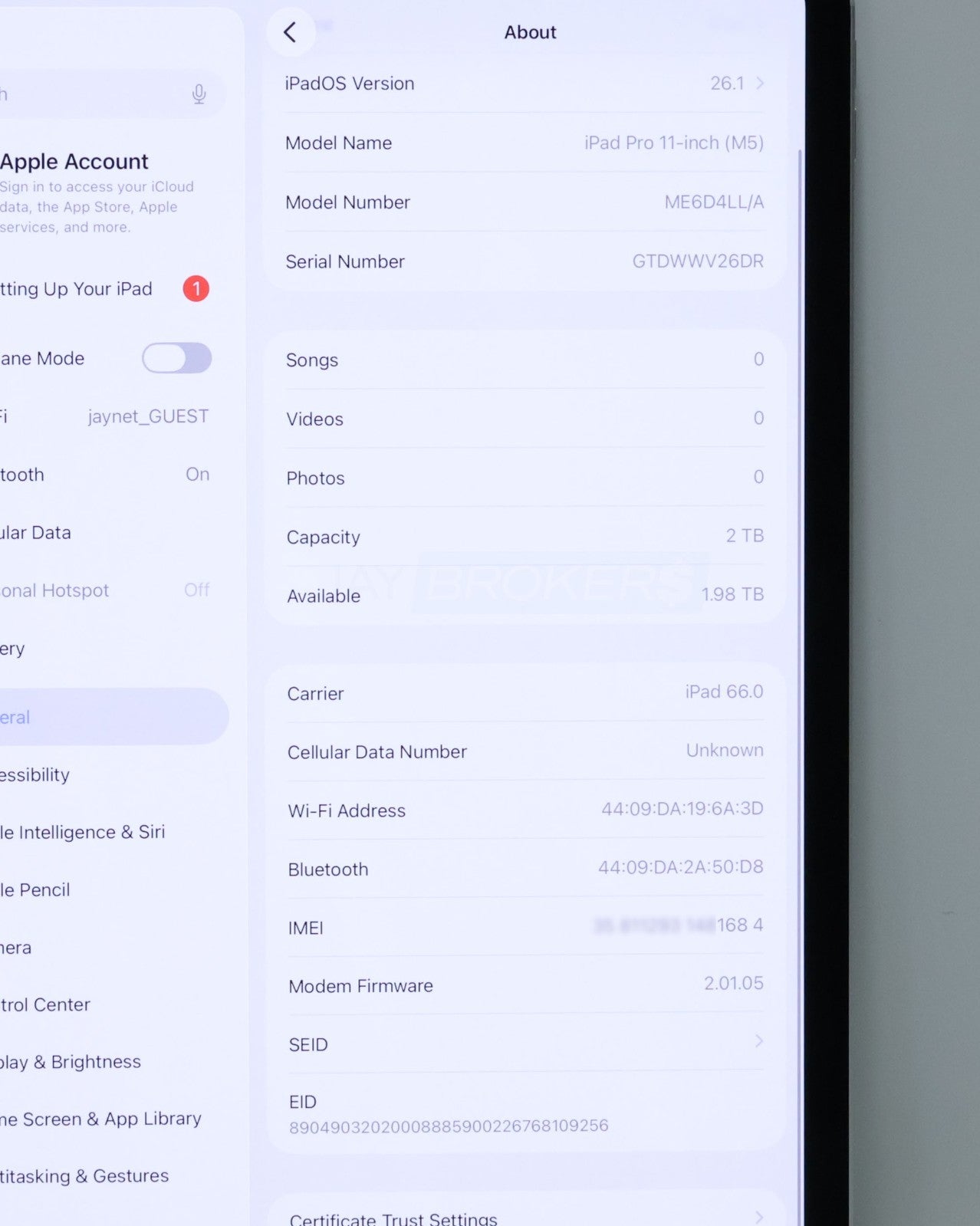The width and height of the screenshot is (980, 1226).
Task: Tap the Model Number value ME6D4LL/A
Action: [713, 202]
